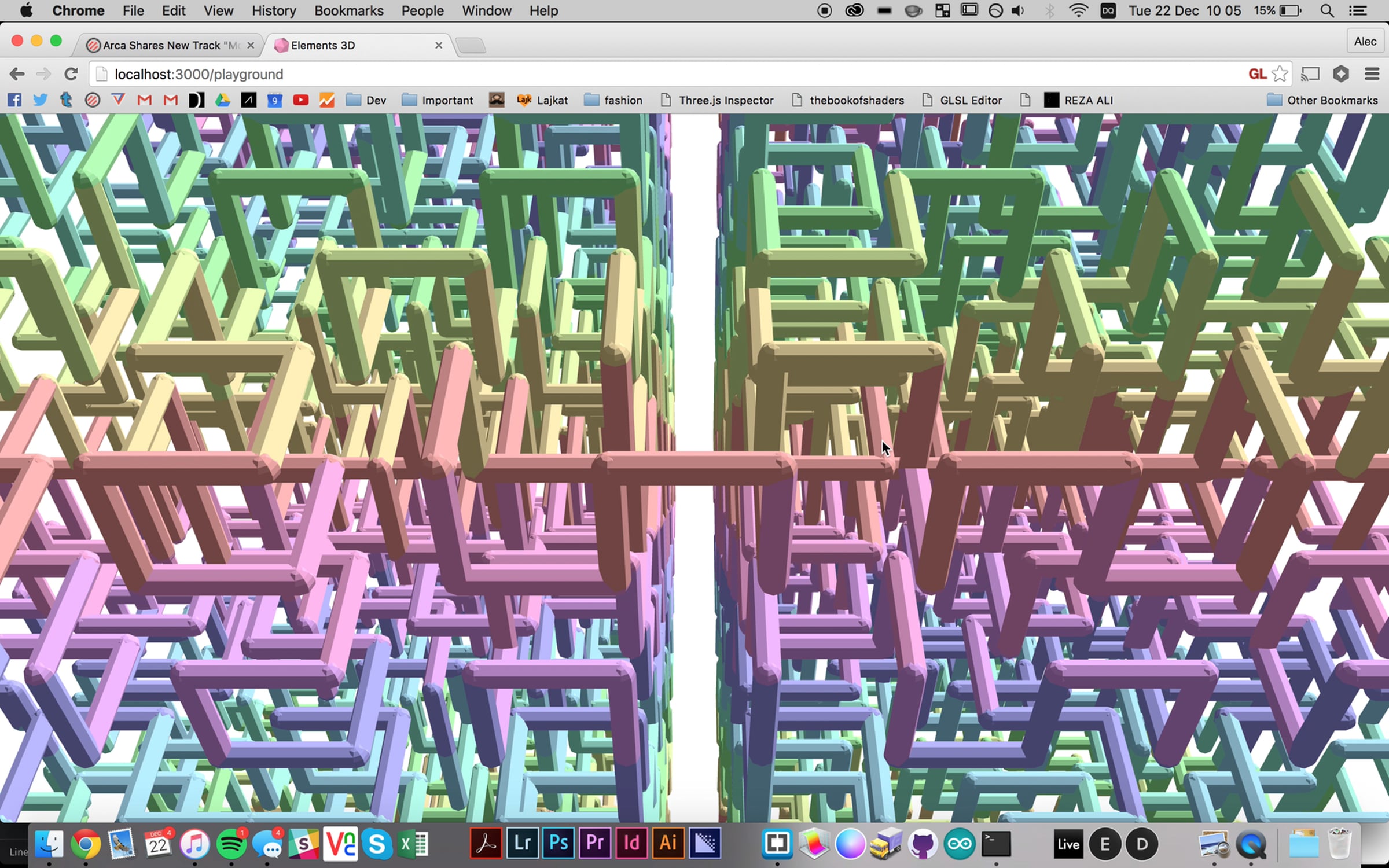Go back with the back arrow
Image resolution: width=1389 pixels, height=868 pixels.
point(17,74)
